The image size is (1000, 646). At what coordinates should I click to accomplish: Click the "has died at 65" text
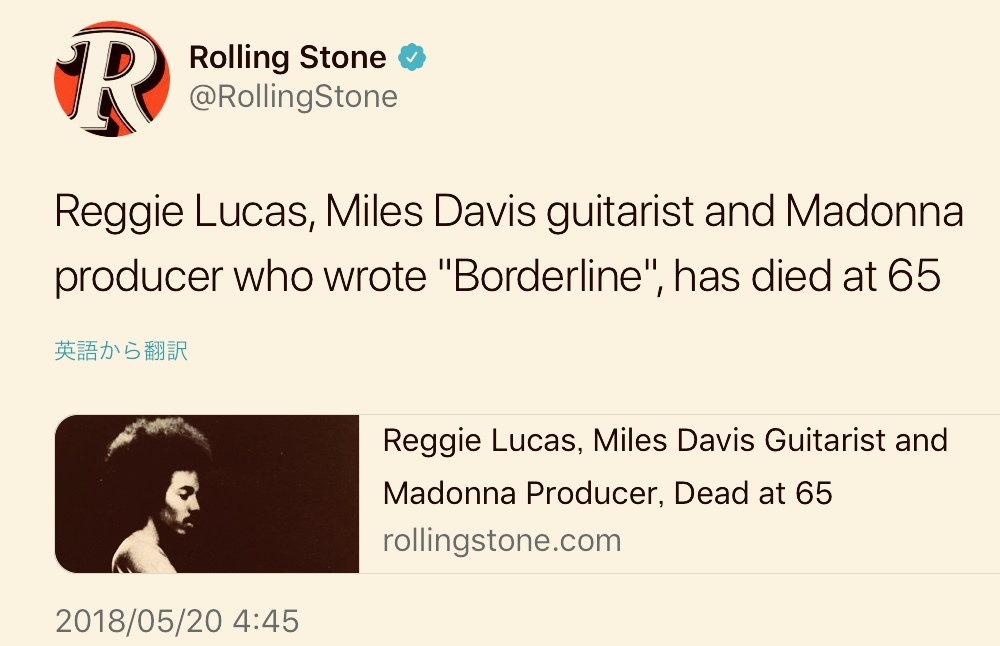pos(807,277)
